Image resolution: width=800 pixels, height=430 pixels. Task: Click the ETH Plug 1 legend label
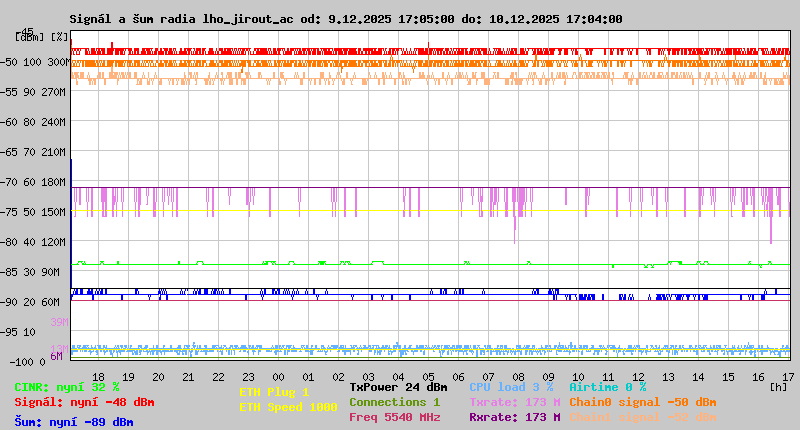(x=274, y=392)
